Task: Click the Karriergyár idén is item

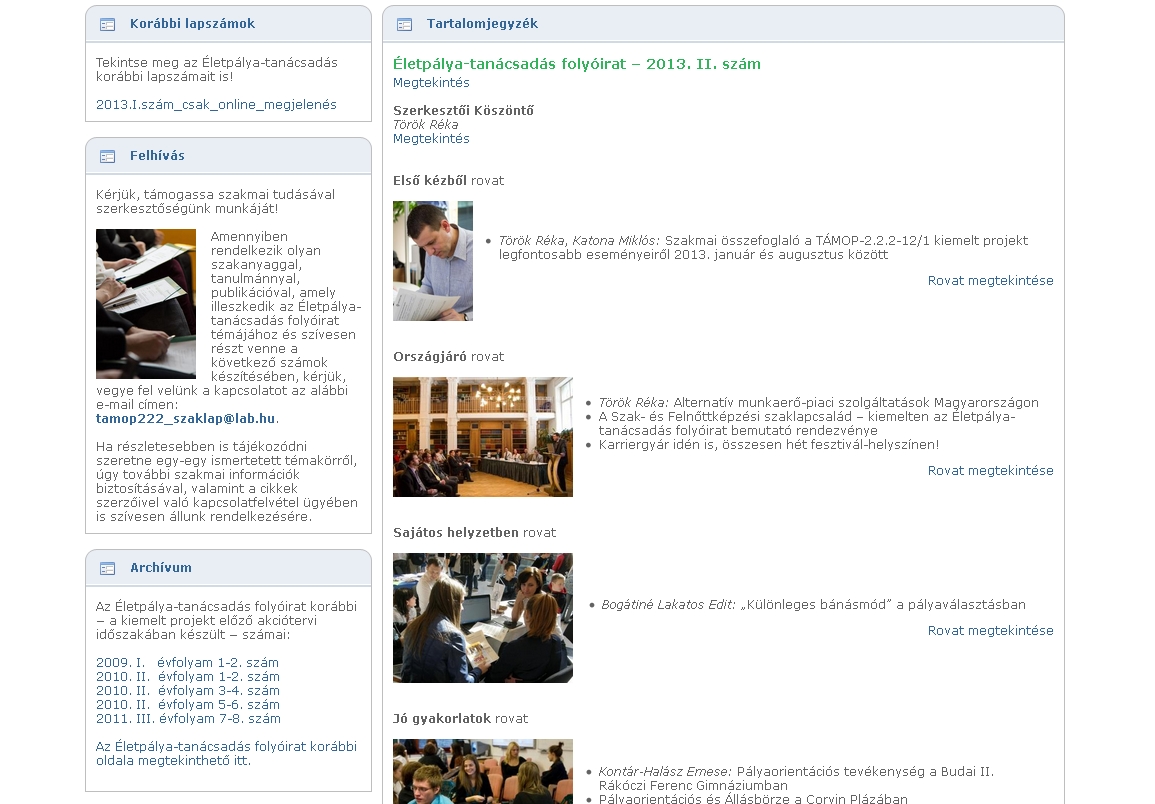Action: [768, 444]
